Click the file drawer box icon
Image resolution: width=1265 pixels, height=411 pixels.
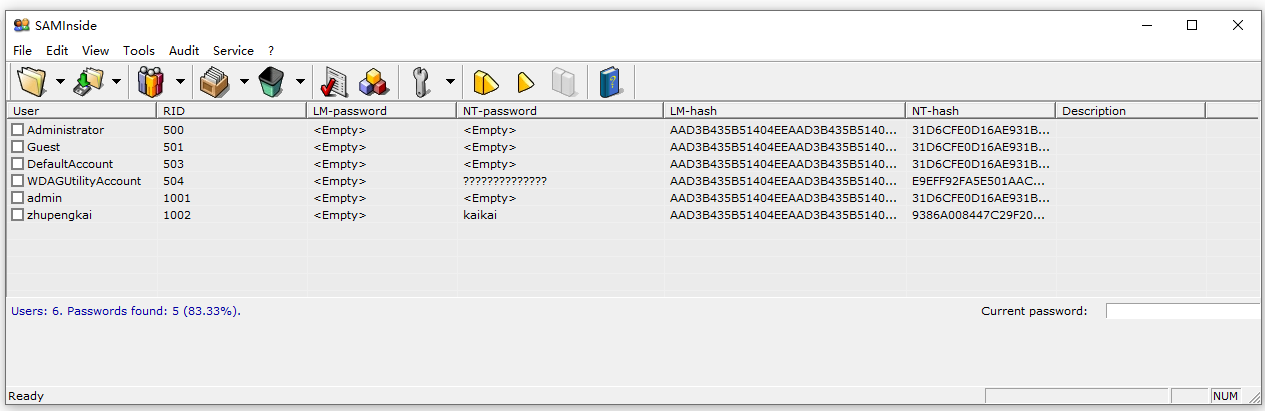point(215,81)
